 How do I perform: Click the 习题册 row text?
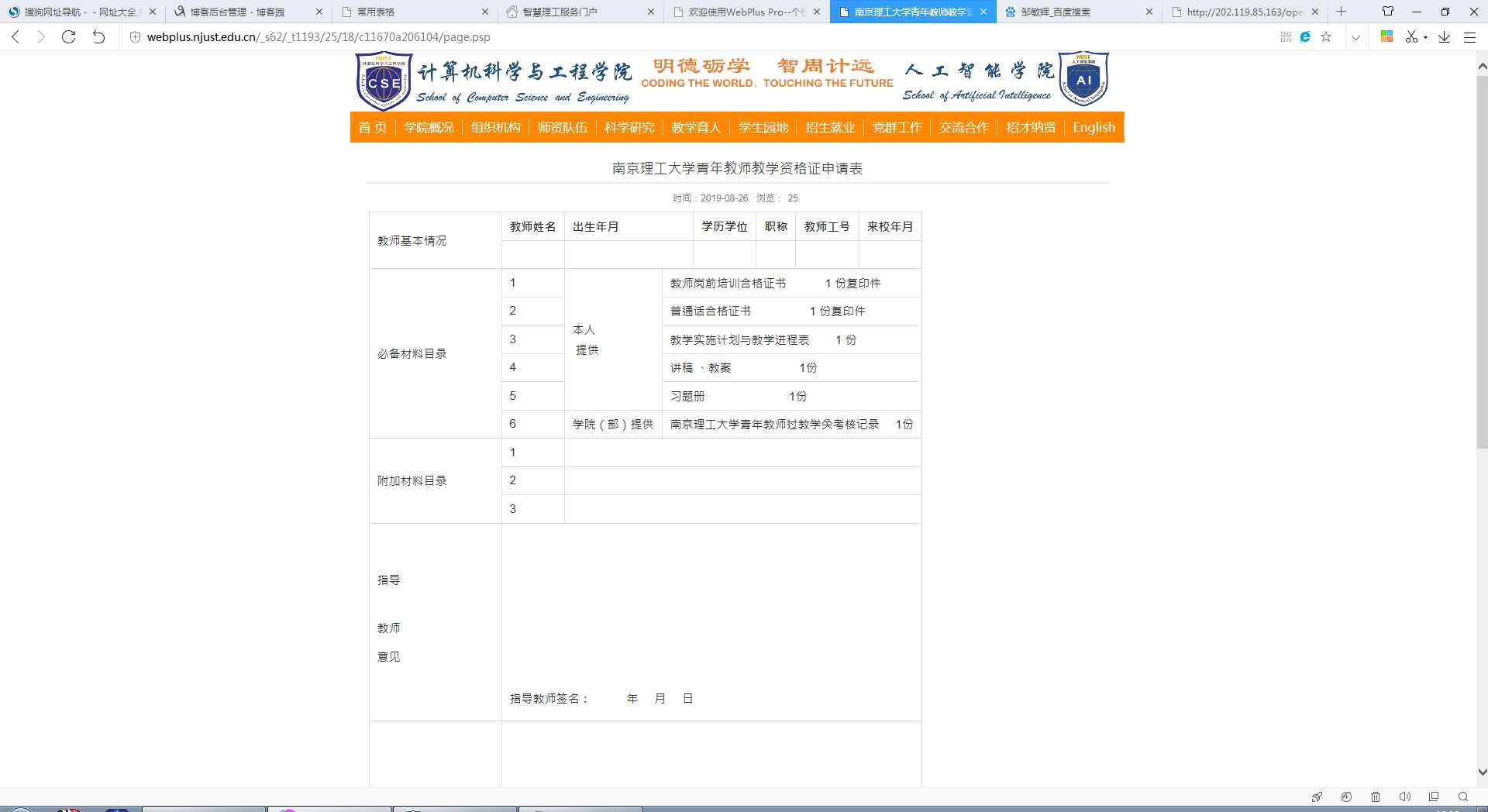pos(687,396)
